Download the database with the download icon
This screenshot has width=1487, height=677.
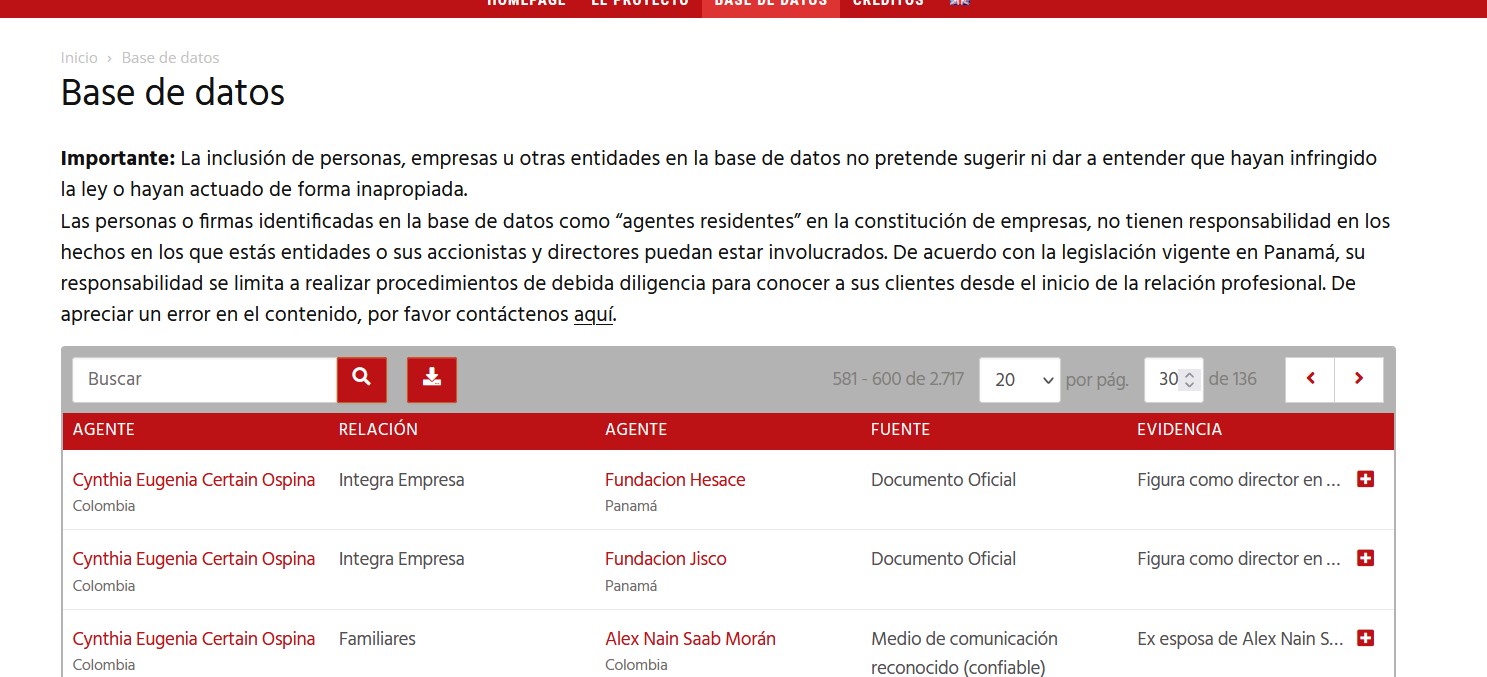tap(432, 380)
